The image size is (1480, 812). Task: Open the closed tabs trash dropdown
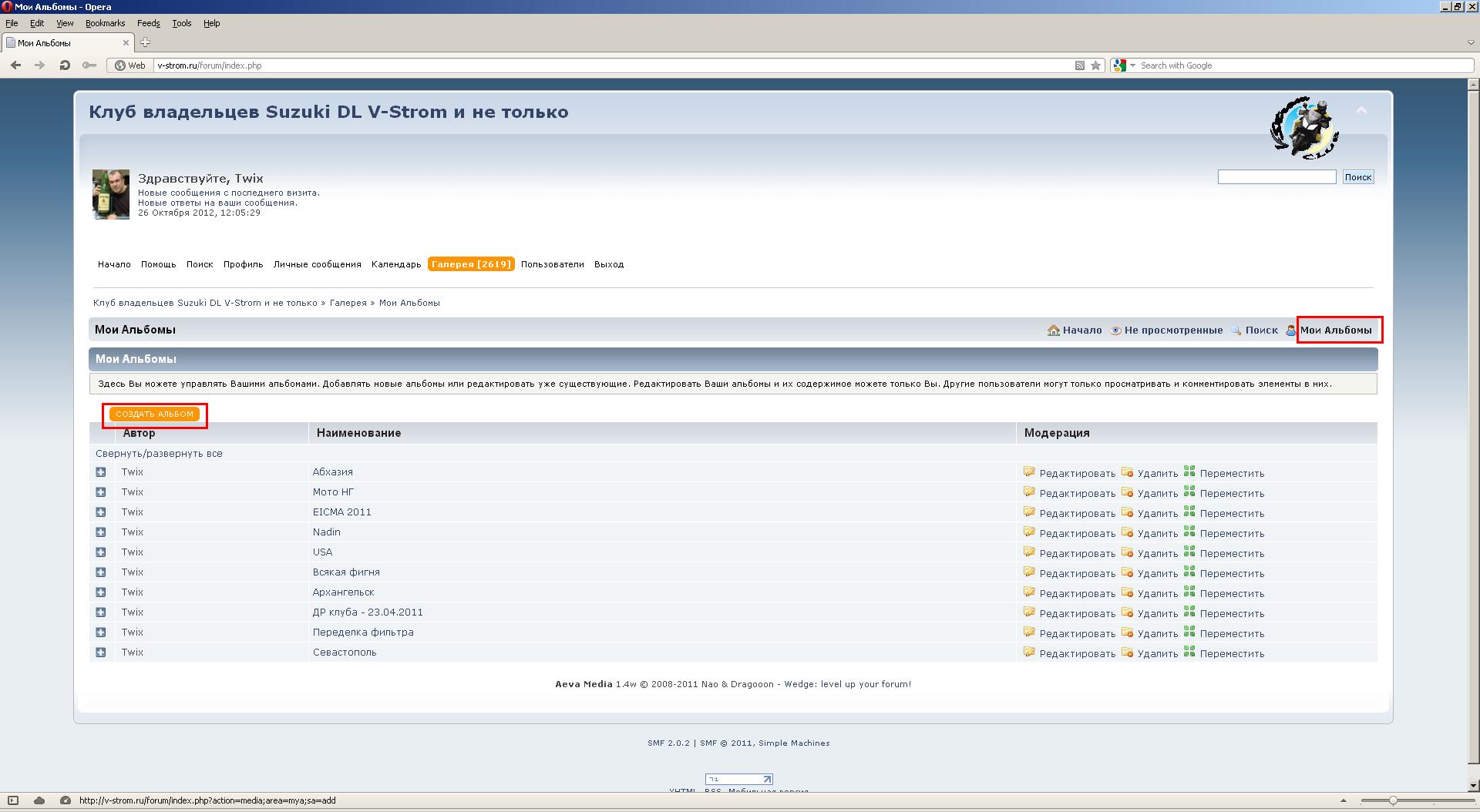(x=1471, y=42)
